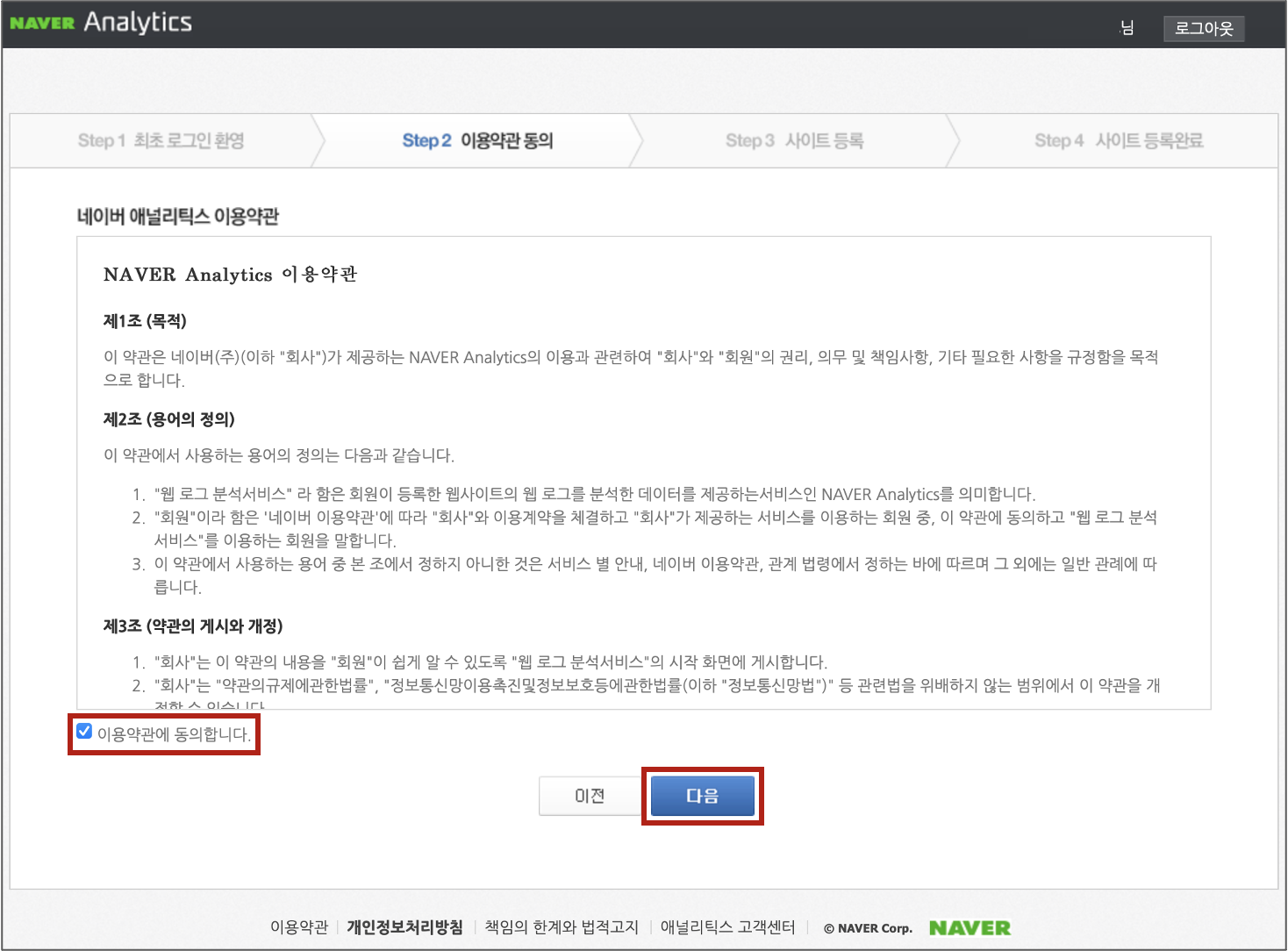Click the green NAVER footer logo
Image resolution: width=1288 pixels, height=951 pixels.
pos(970,928)
